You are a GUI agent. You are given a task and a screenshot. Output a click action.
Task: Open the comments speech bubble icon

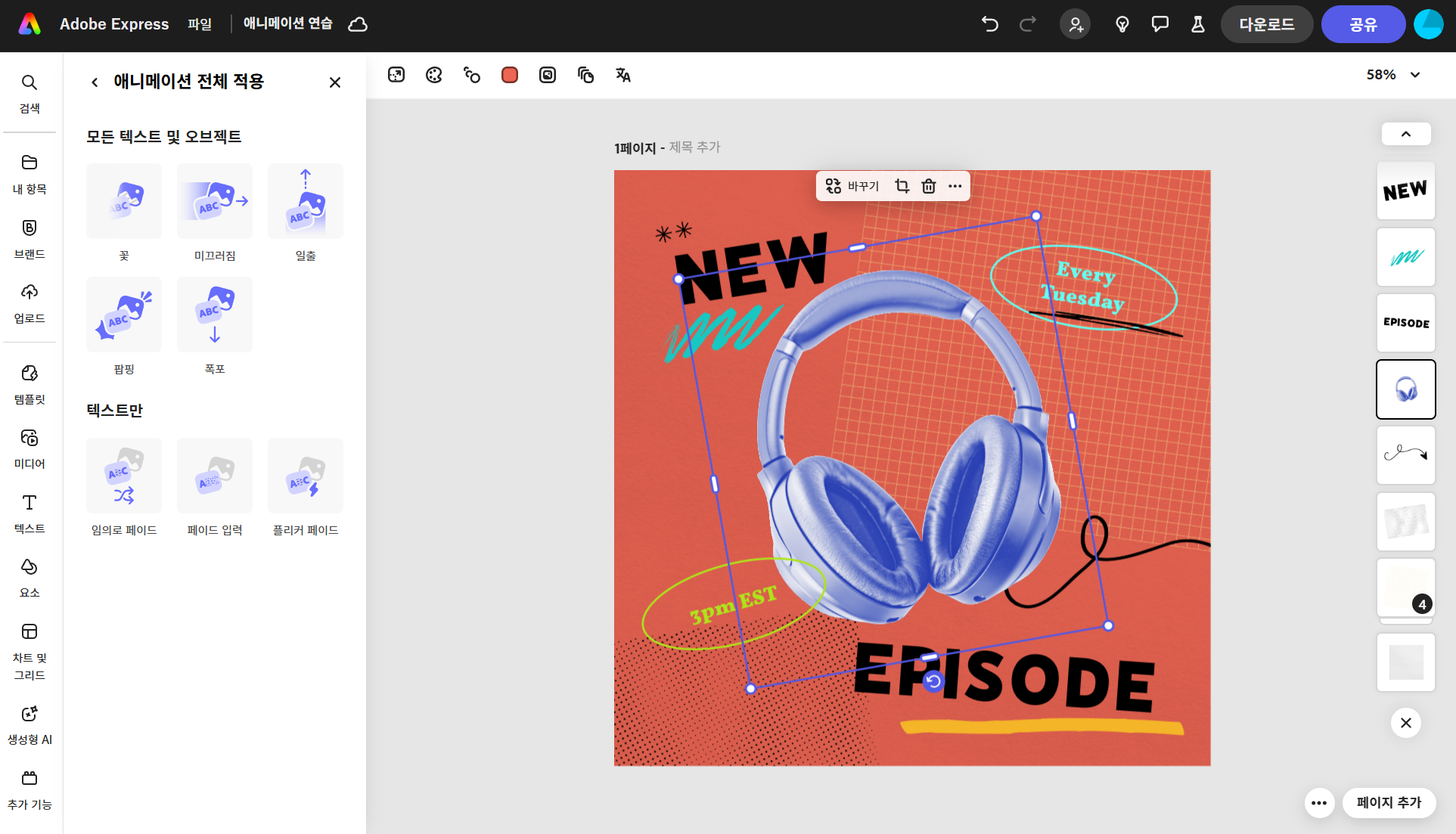pyautogui.click(x=1160, y=24)
